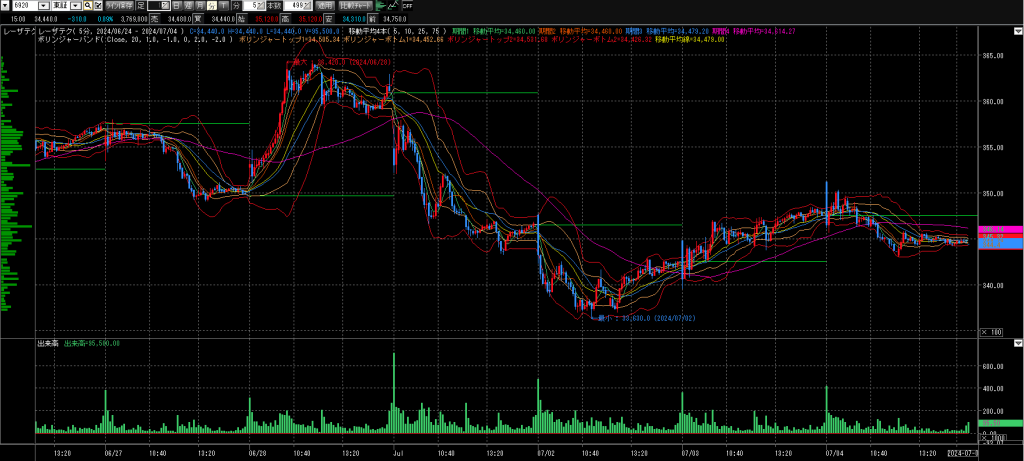The height and width of the screenshot is (461, 1024).
Task: Click the magnifier stock search icon
Action: point(85,6)
